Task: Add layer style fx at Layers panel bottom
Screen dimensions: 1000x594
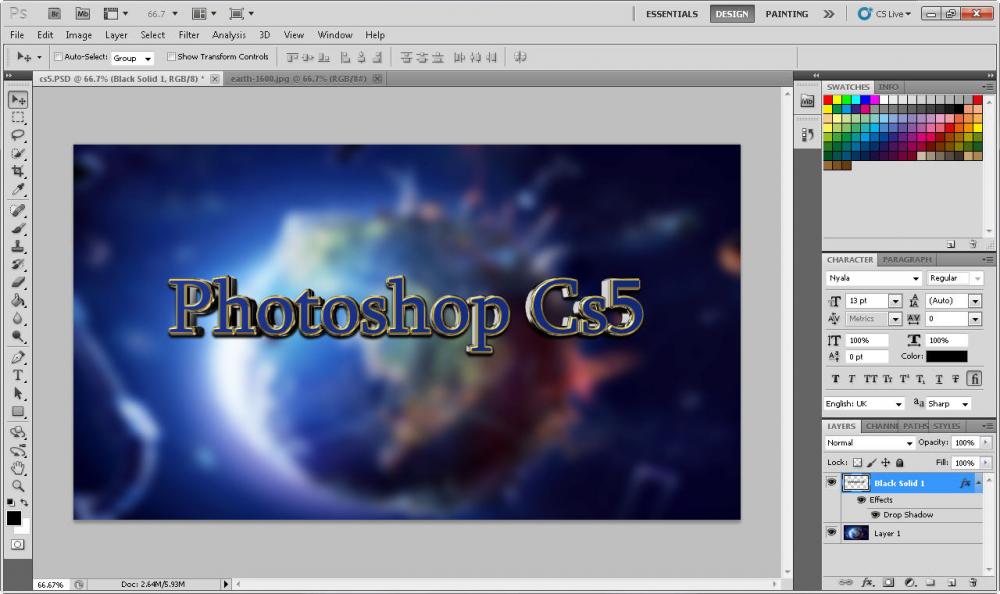Action: 867,582
